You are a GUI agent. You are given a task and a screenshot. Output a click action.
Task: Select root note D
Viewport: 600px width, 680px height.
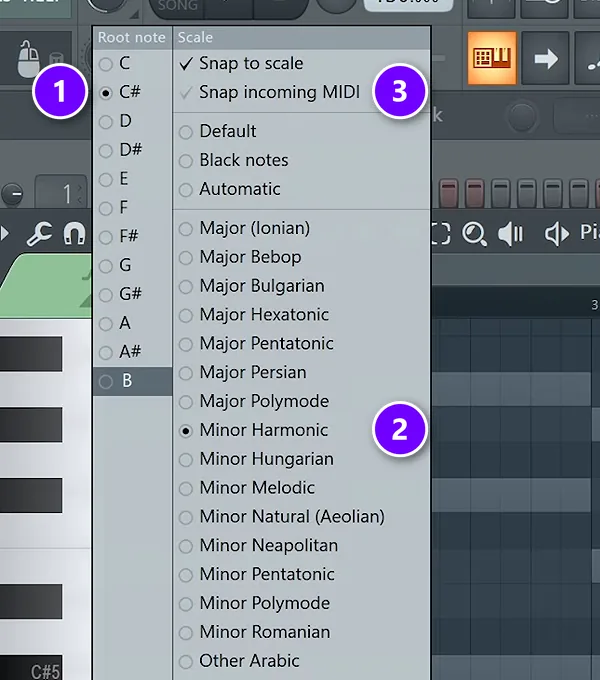[132, 121]
